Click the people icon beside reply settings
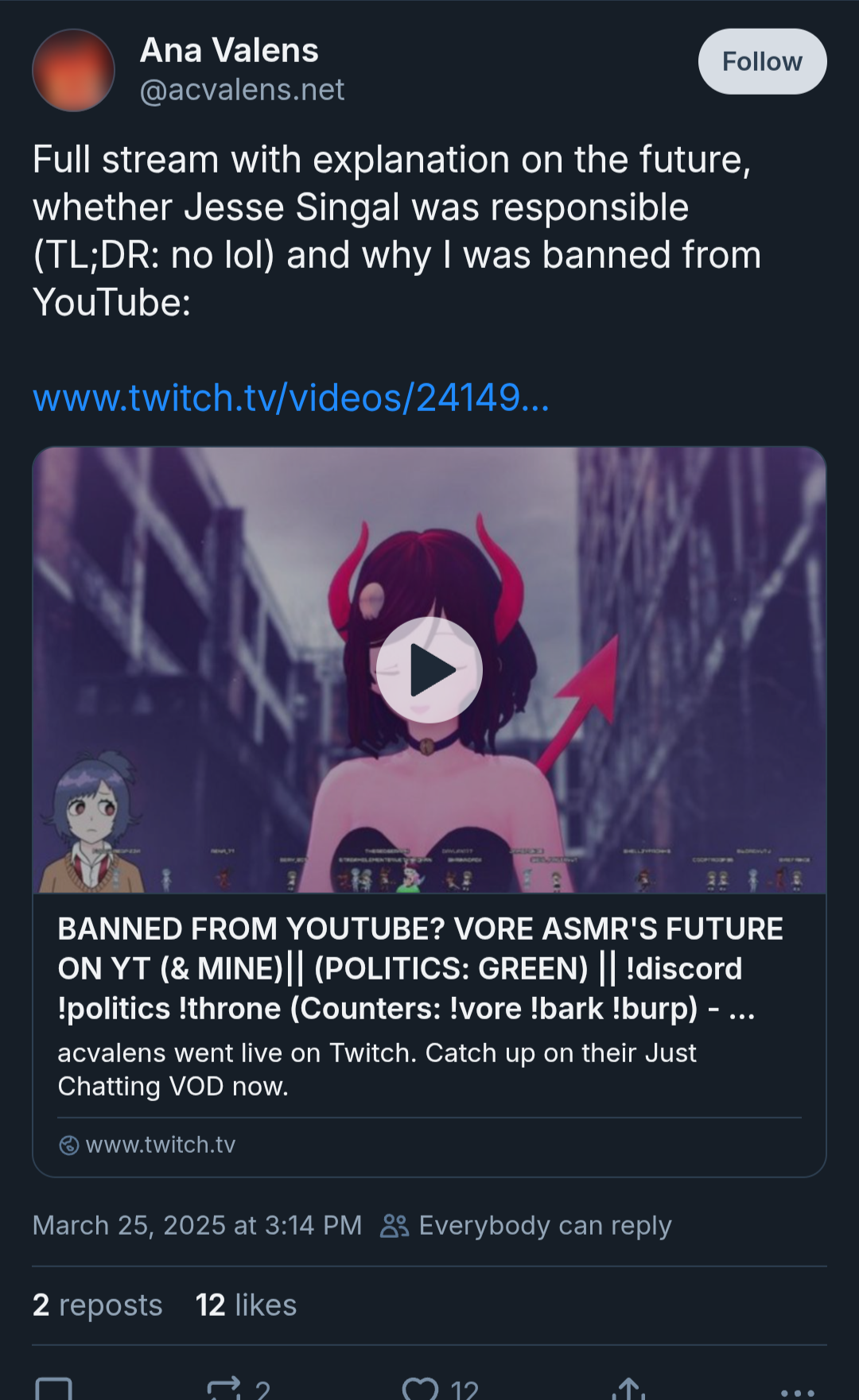Viewport: 859px width, 1400px height. pos(395,1226)
